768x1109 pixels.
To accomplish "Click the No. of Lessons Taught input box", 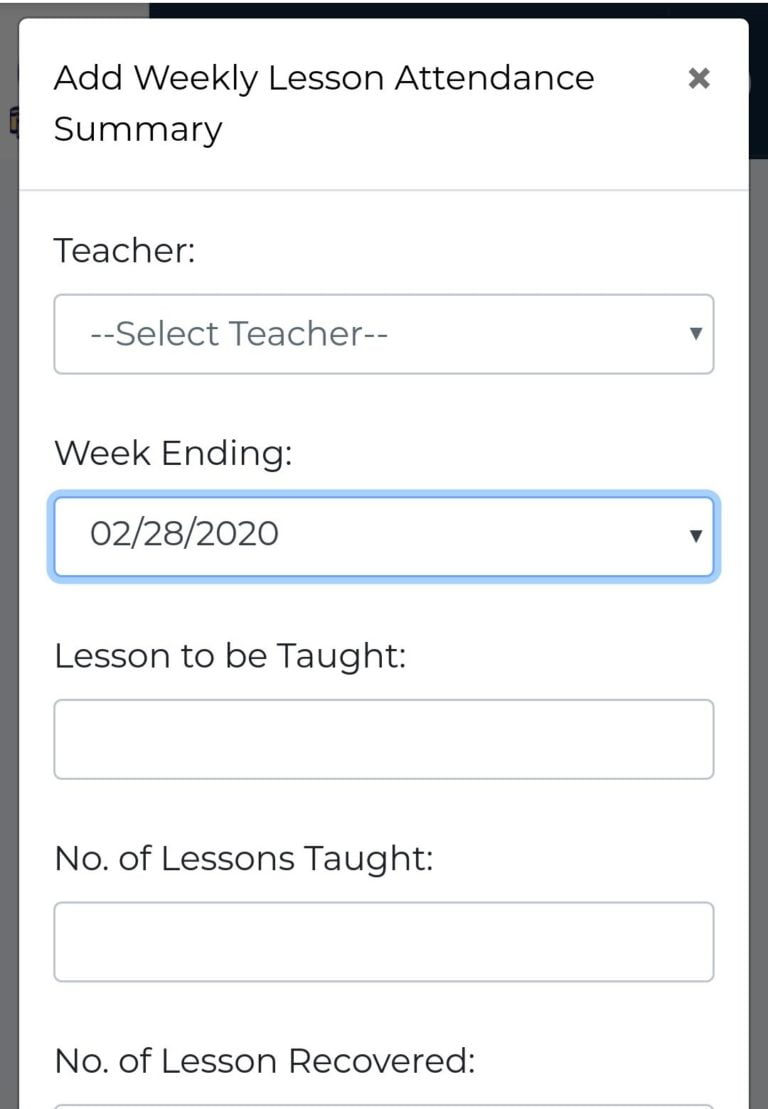I will tap(383, 941).
